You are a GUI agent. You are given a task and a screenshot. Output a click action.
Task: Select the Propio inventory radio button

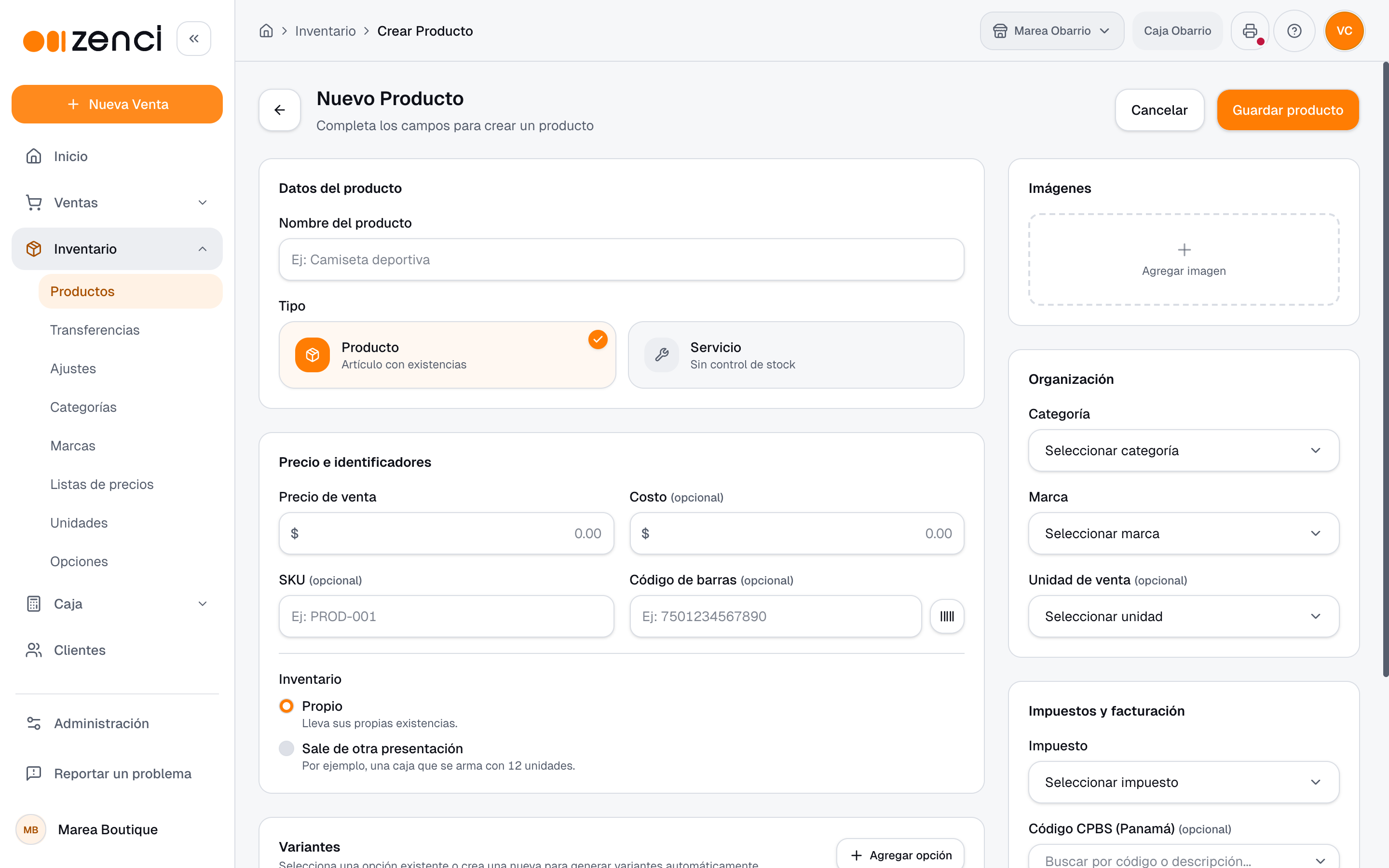pyautogui.click(x=286, y=705)
